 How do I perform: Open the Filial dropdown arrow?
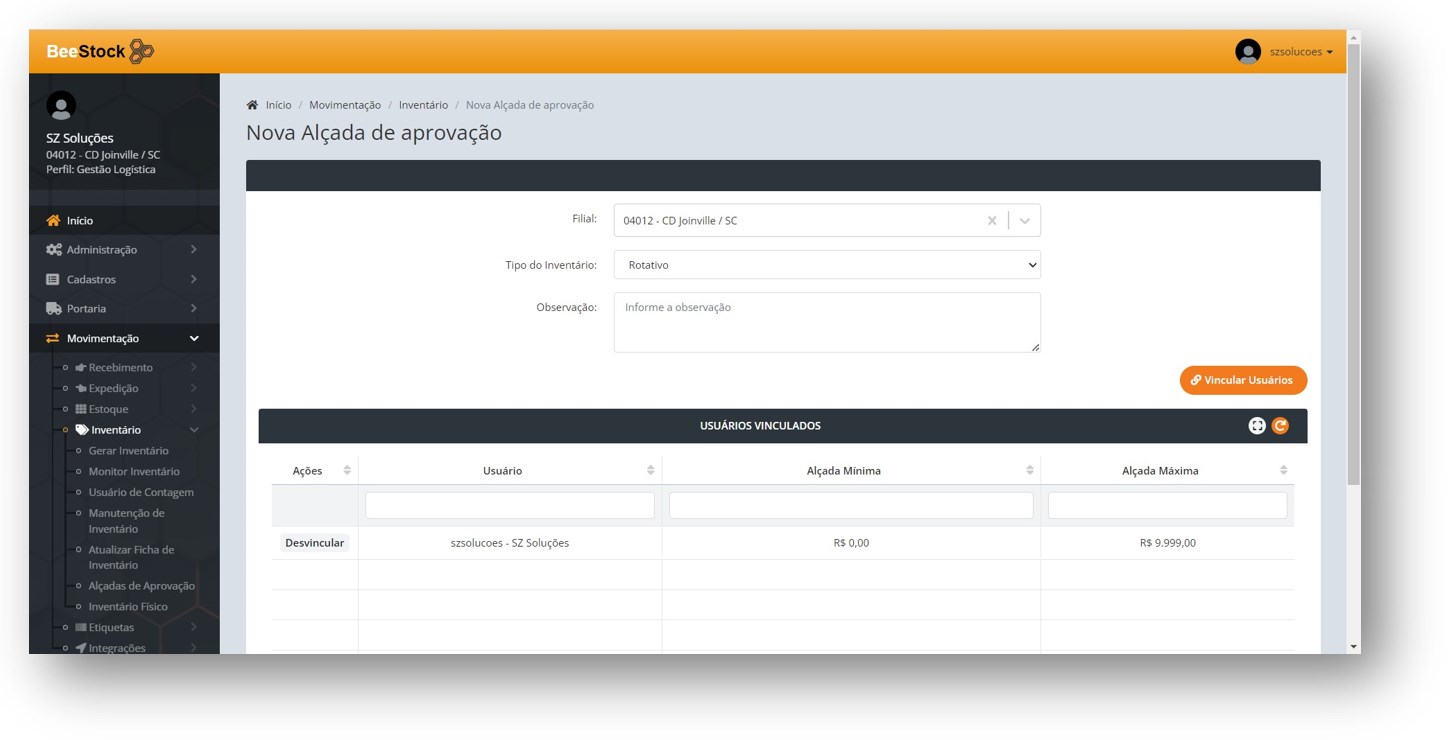point(1025,221)
